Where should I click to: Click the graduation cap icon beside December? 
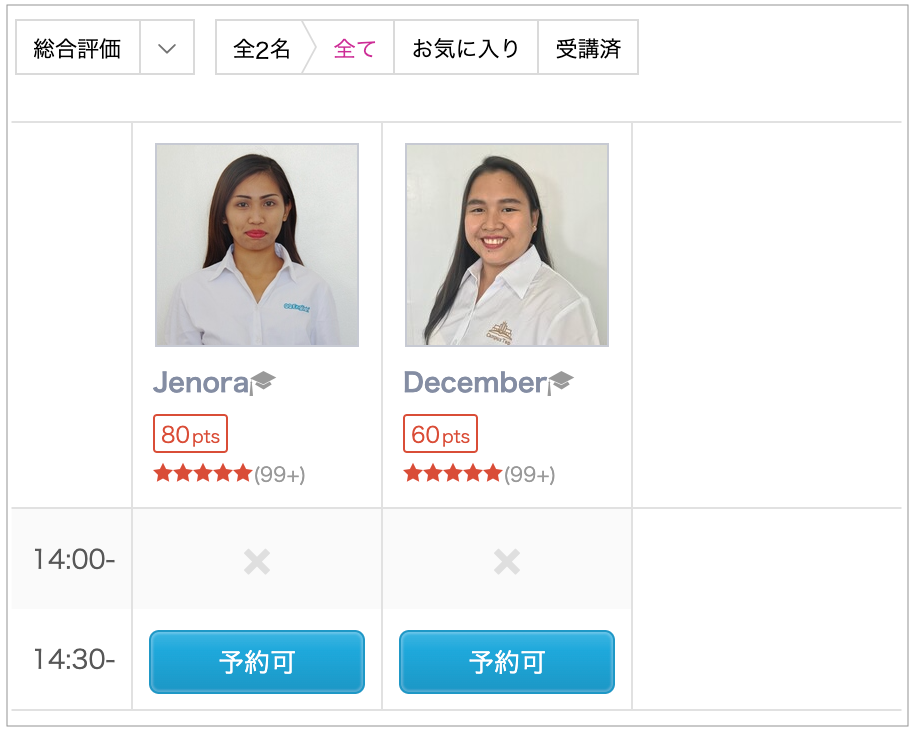562,381
